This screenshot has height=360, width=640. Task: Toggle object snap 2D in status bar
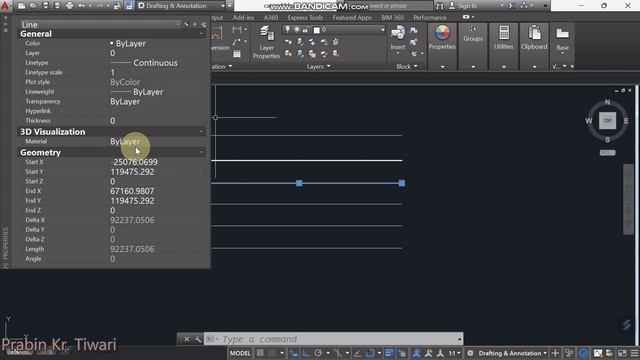pyautogui.click(x=370, y=353)
